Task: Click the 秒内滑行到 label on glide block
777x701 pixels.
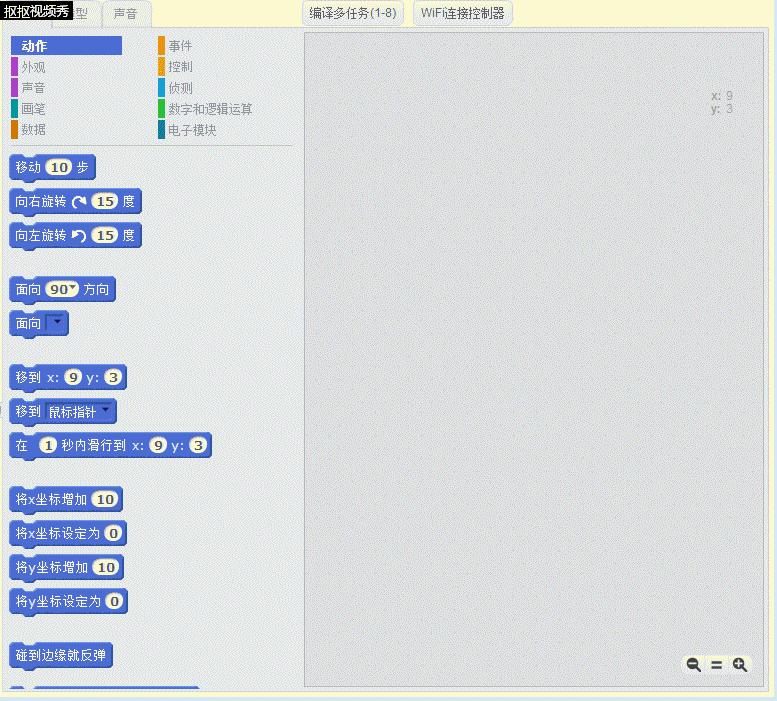Action: (94, 445)
